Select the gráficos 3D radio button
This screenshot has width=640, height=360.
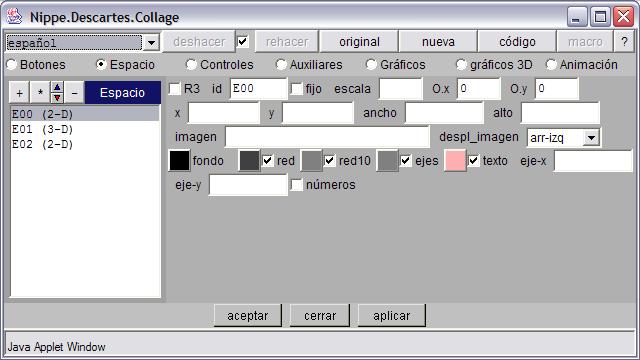pos(461,64)
